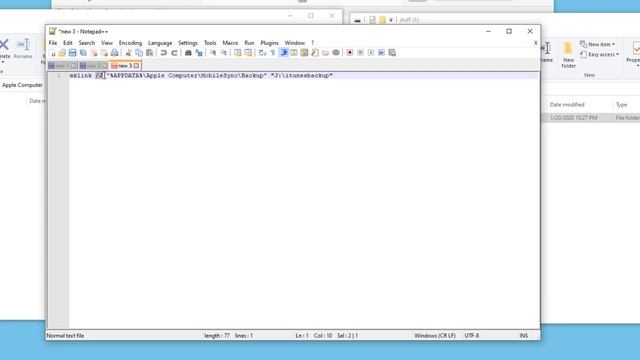Toggle the highlighted indent guide button
Screen dimensions: 640x360
click(284, 53)
